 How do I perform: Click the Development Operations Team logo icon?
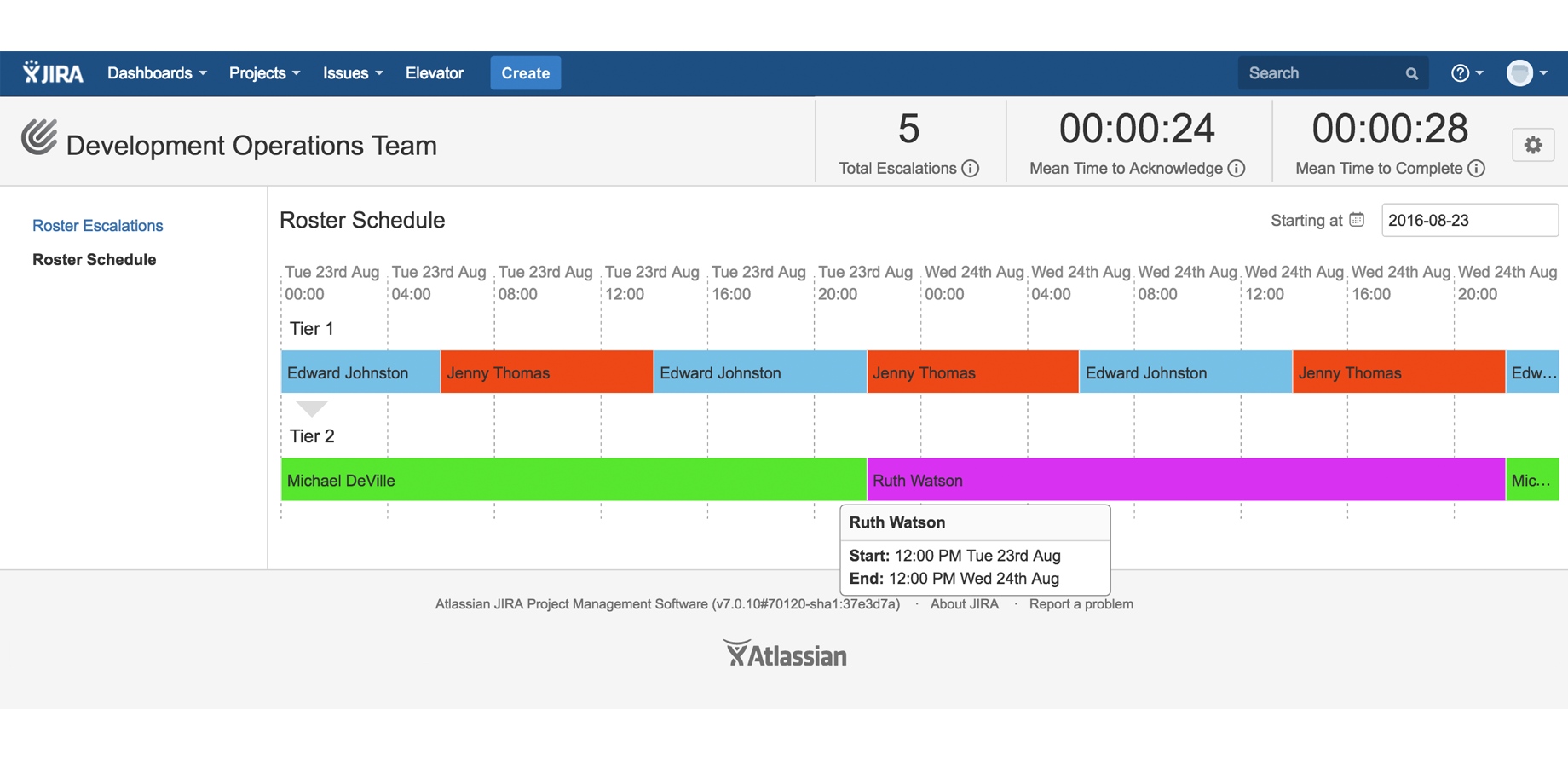pyautogui.click(x=39, y=137)
